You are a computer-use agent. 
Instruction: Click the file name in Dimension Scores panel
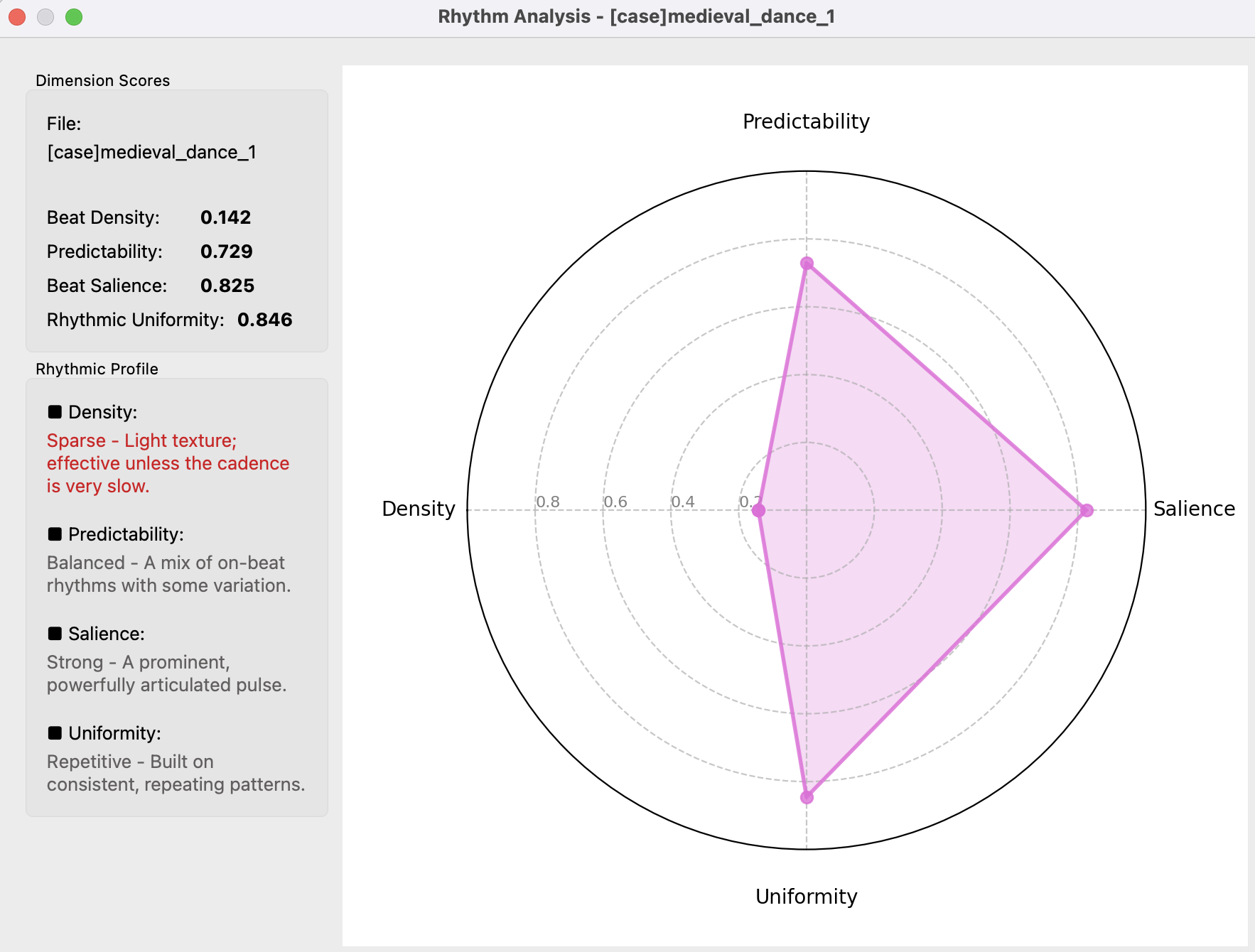151,152
